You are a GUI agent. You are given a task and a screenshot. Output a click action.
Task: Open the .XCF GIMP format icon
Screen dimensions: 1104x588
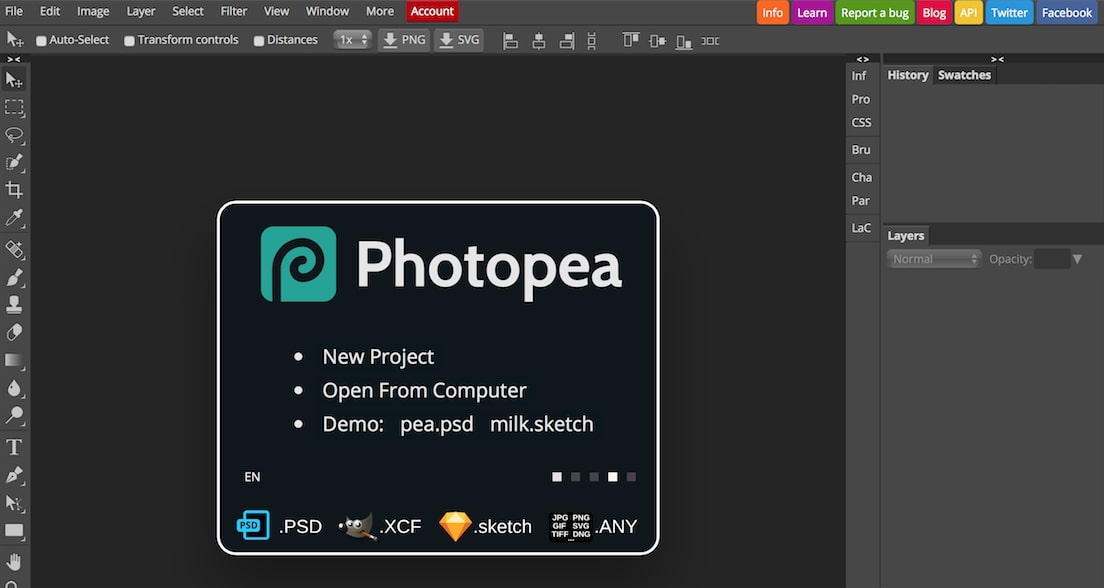[357, 527]
